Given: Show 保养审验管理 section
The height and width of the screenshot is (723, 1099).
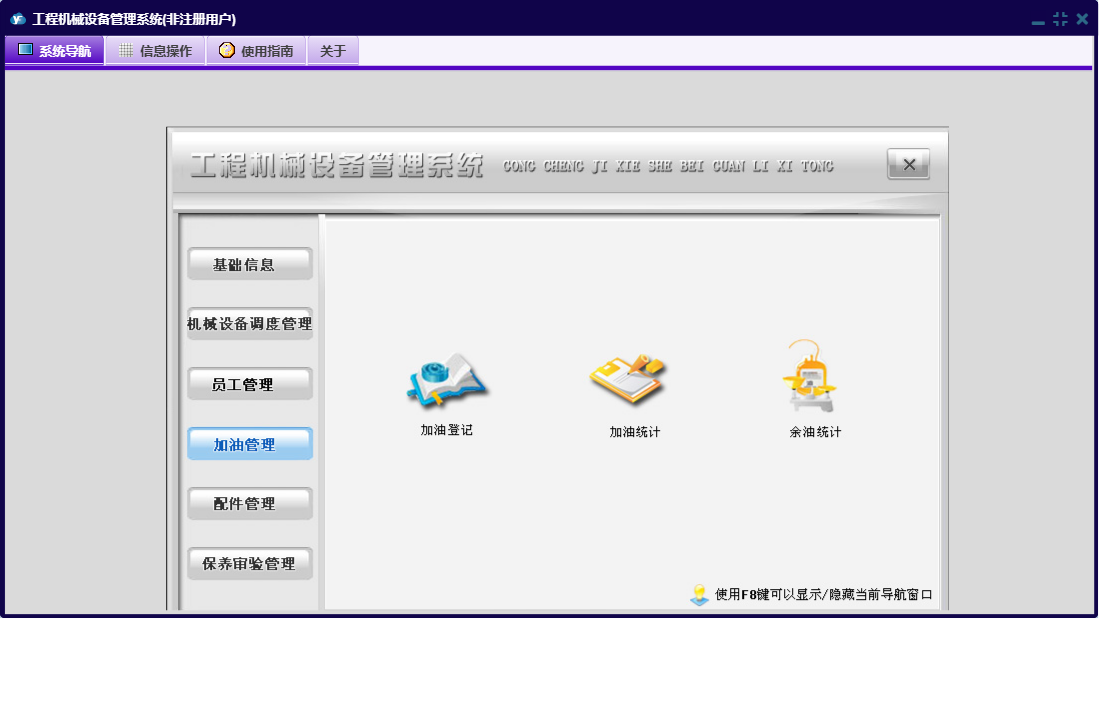Looking at the screenshot, I should point(250,564).
